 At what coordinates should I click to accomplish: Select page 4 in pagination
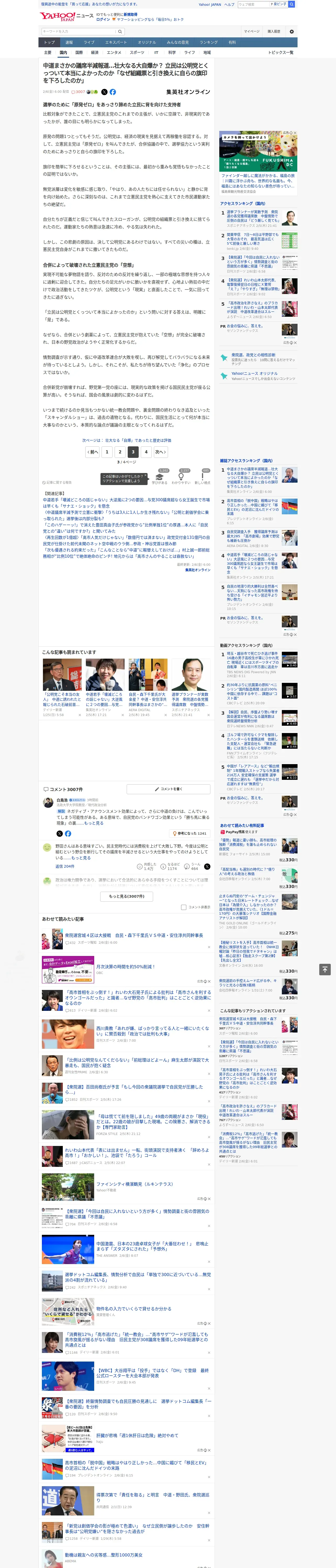point(146,452)
